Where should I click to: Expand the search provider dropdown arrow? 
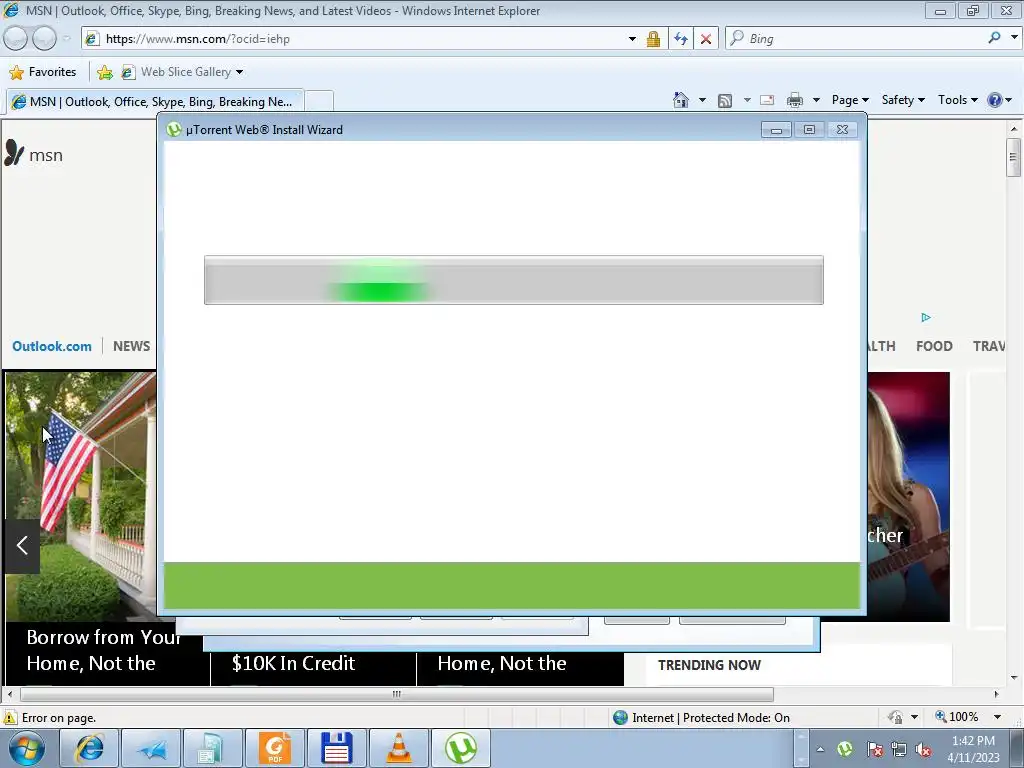1014,38
